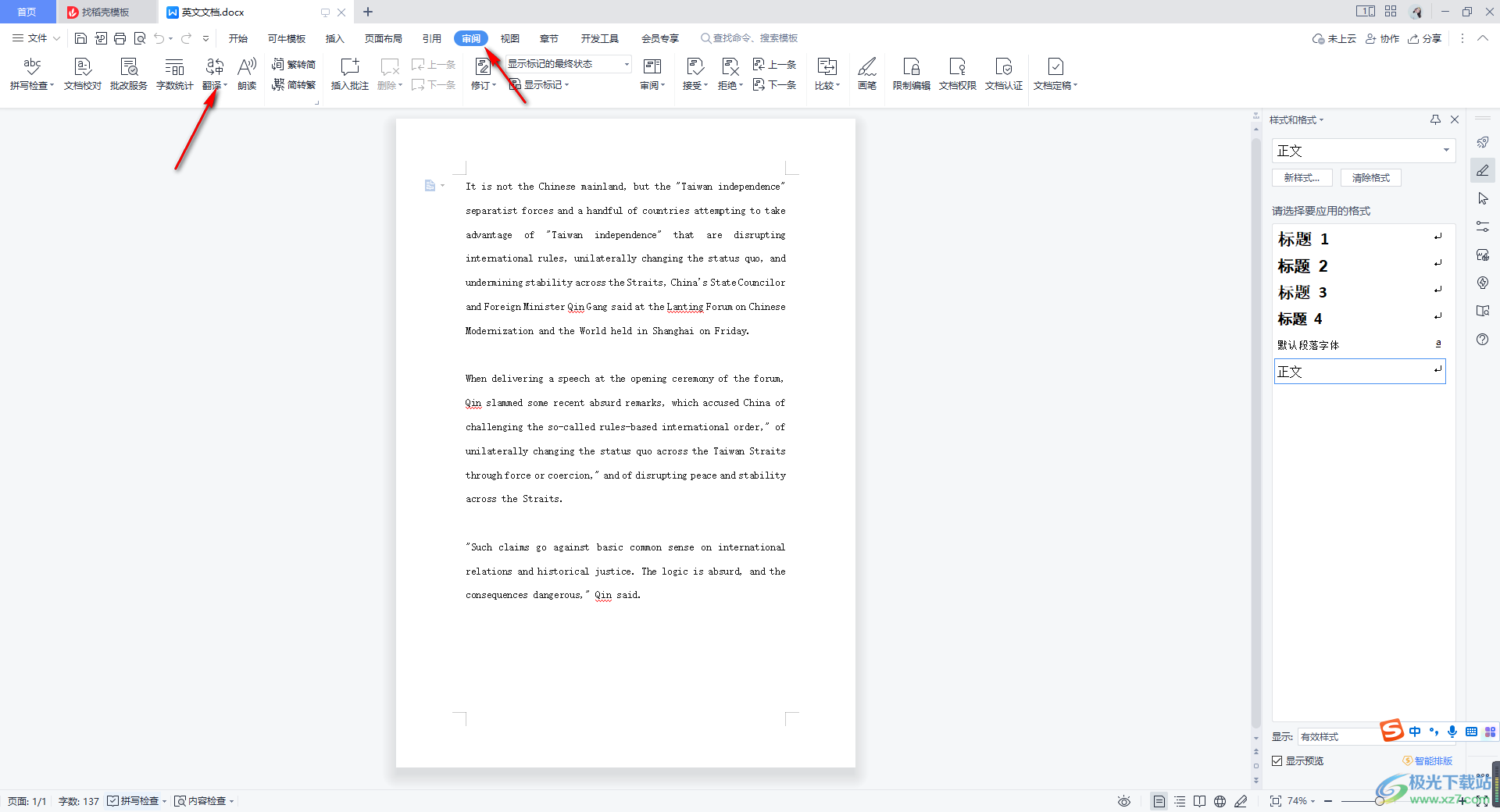Click the 清除格式 button
Viewport: 1500px width, 812px height.
[x=1371, y=178]
